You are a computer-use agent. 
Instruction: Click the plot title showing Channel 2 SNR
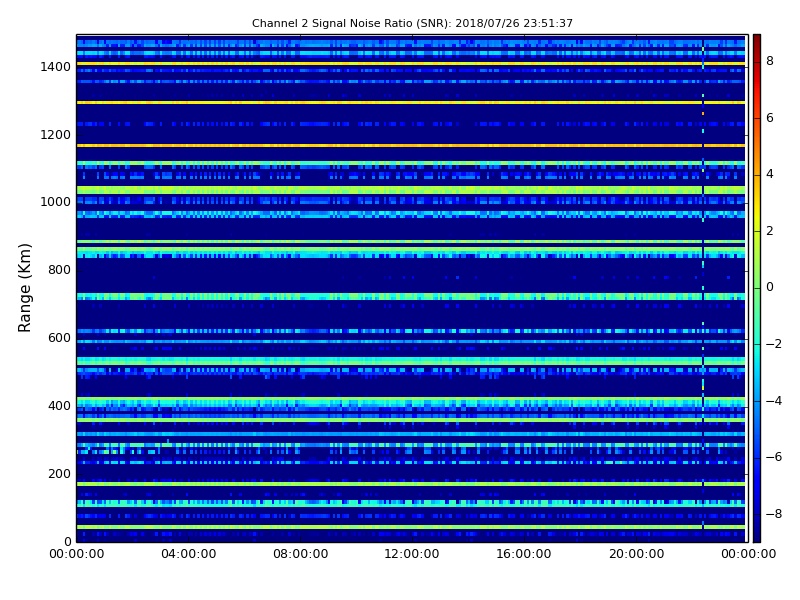coord(412,23)
